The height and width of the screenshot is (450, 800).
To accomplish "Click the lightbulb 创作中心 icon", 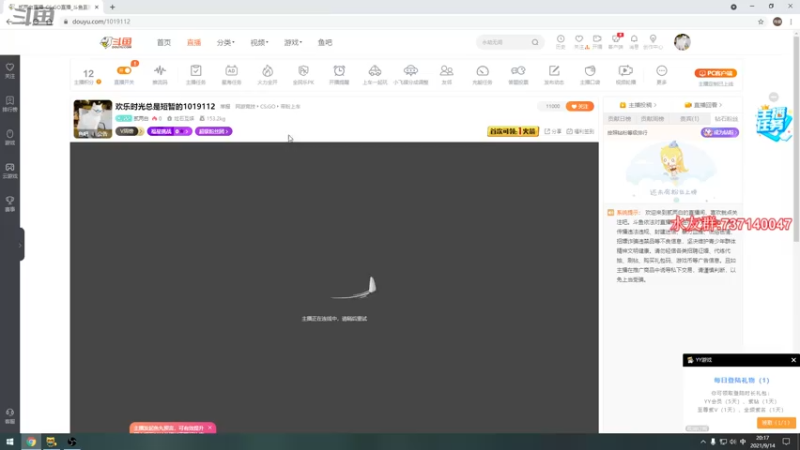I will coord(653,41).
